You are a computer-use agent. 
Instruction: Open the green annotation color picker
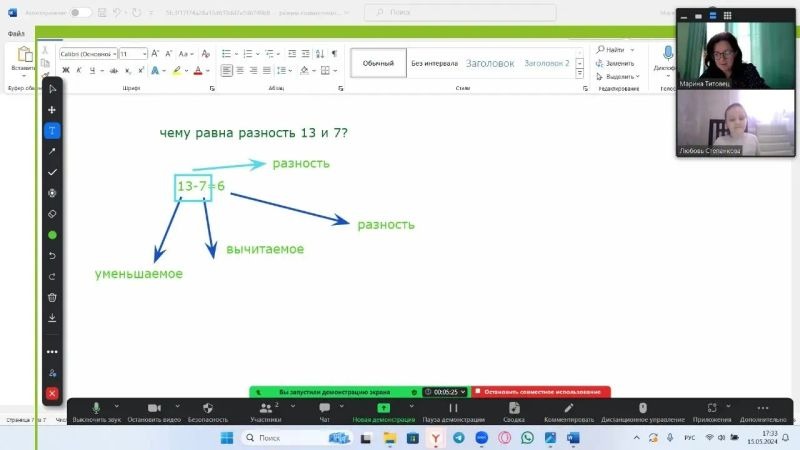pos(52,235)
